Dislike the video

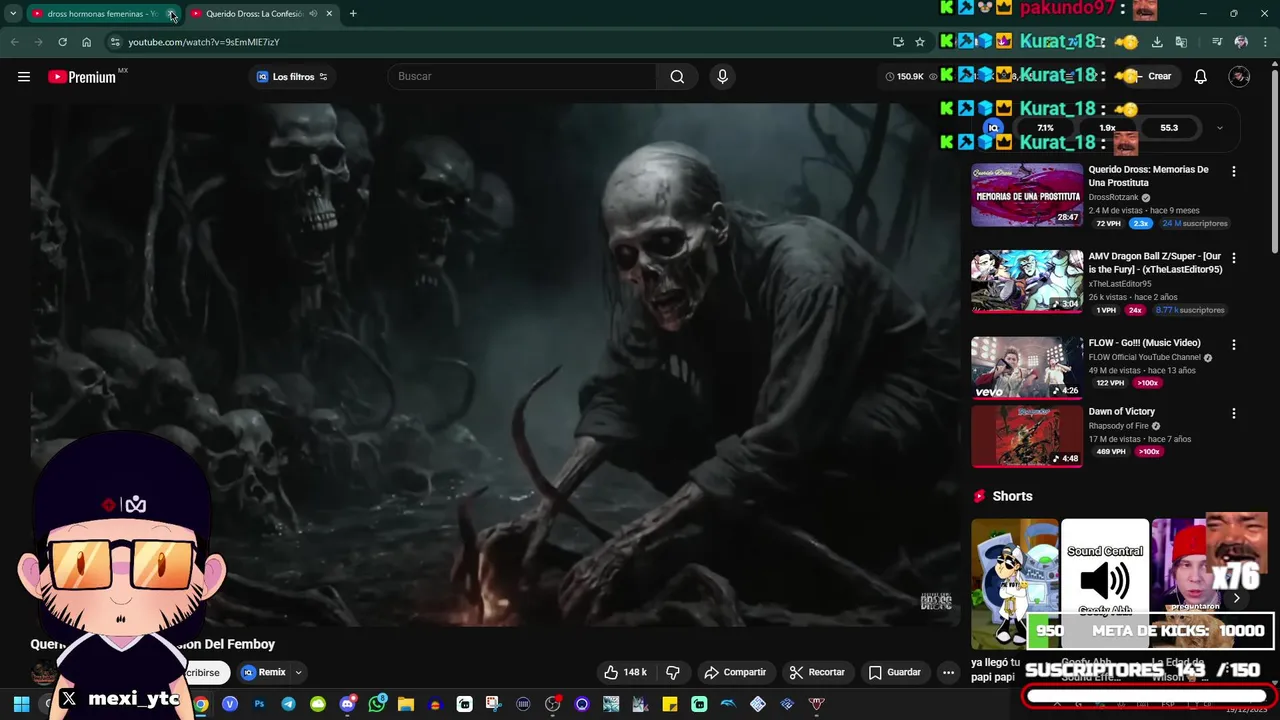673,672
